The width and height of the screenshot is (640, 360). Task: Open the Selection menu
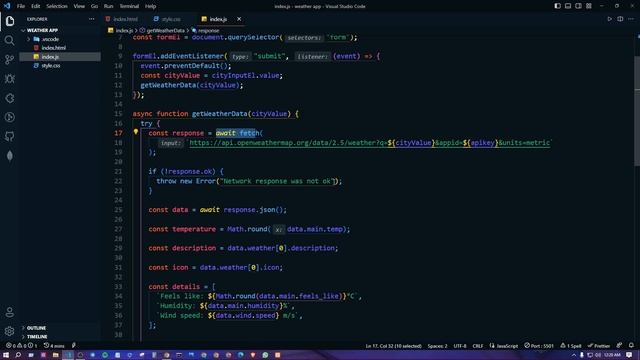click(57, 6)
